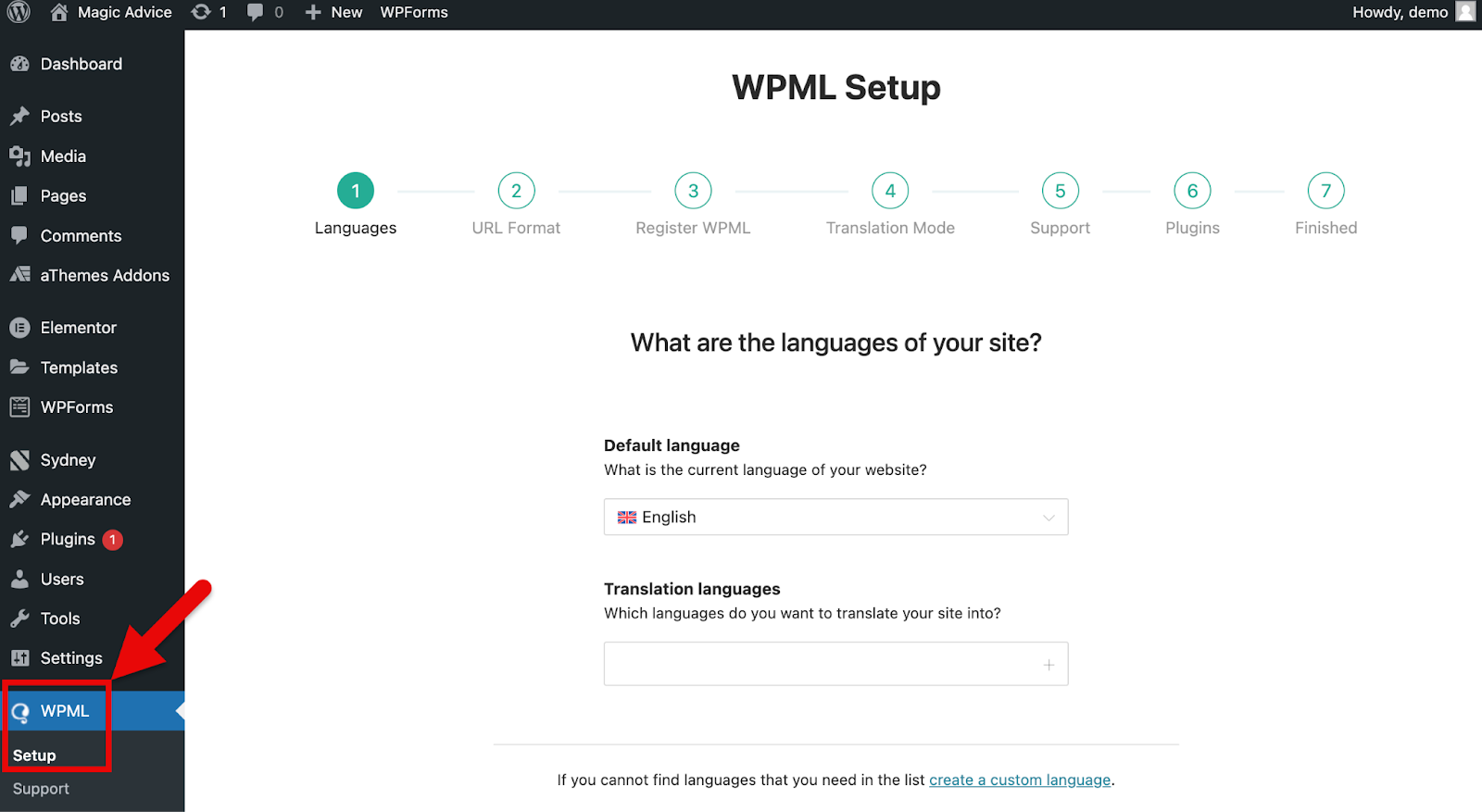The height and width of the screenshot is (812, 1482).
Task: Click the Plugins plug icon
Action: pos(19,540)
